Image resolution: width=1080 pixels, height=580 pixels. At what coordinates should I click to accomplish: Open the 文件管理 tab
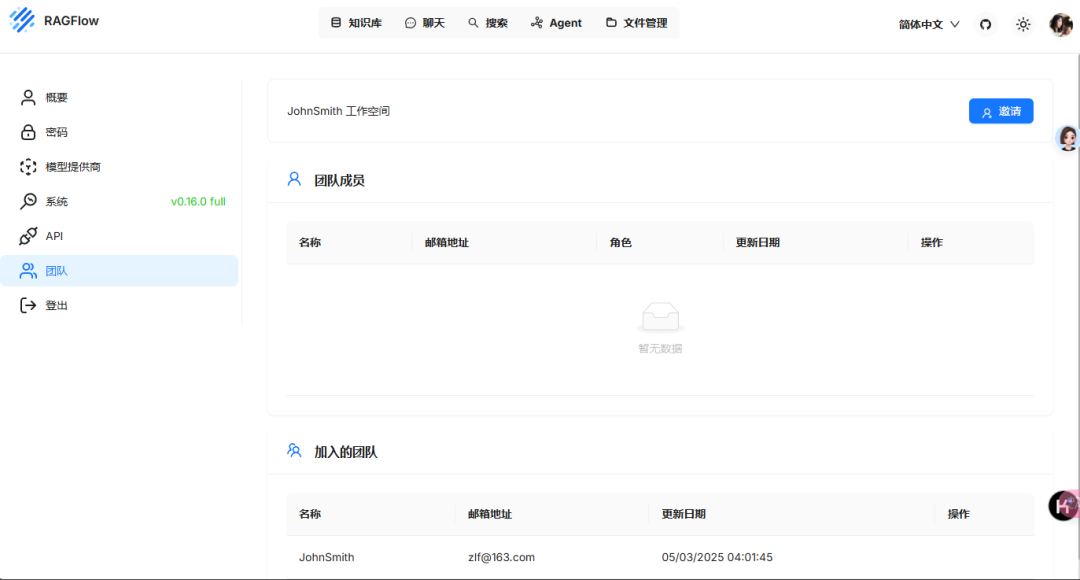(x=636, y=23)
